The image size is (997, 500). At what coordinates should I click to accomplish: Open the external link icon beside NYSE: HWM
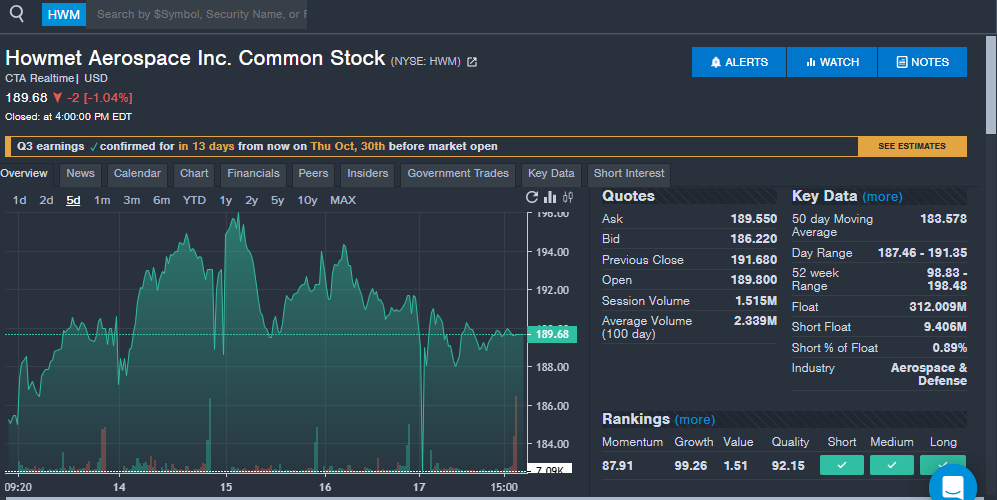point(473,62)
